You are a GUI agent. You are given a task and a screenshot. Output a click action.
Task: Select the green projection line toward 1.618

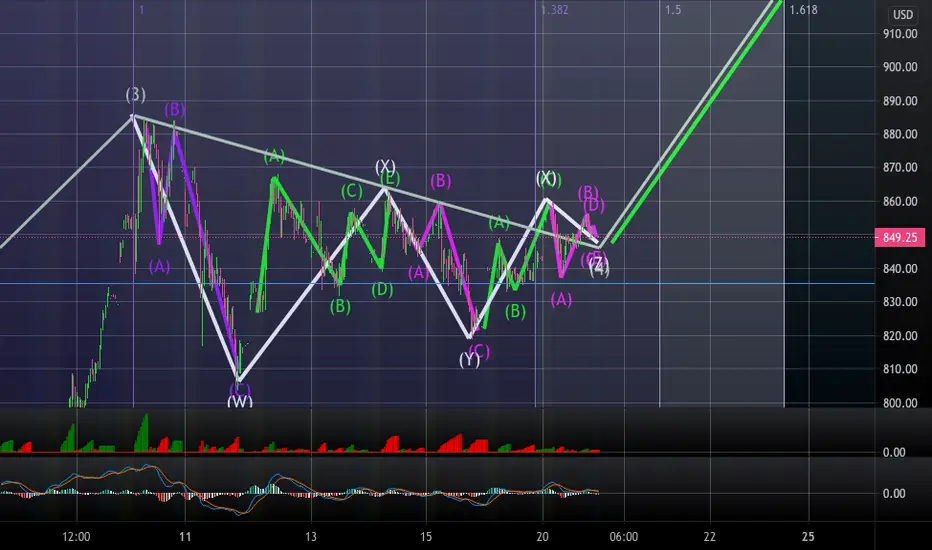(697, 121)
